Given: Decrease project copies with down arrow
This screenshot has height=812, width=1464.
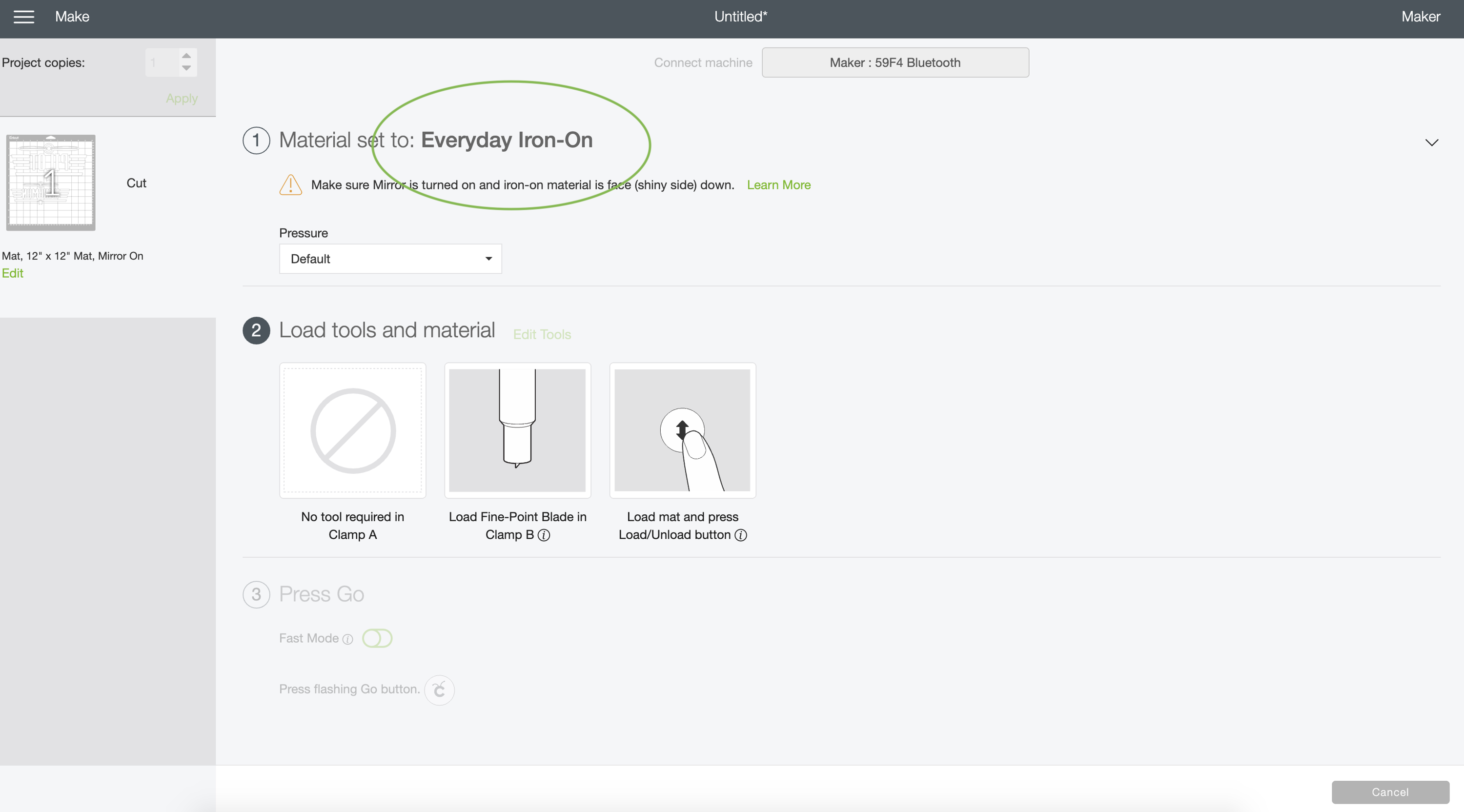Looking at the screenshot, I should coord(186,68).
